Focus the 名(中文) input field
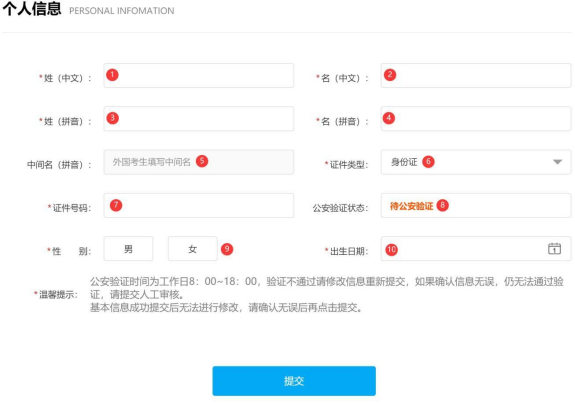This screenshot has width=575, height=403. coord(476,76)
